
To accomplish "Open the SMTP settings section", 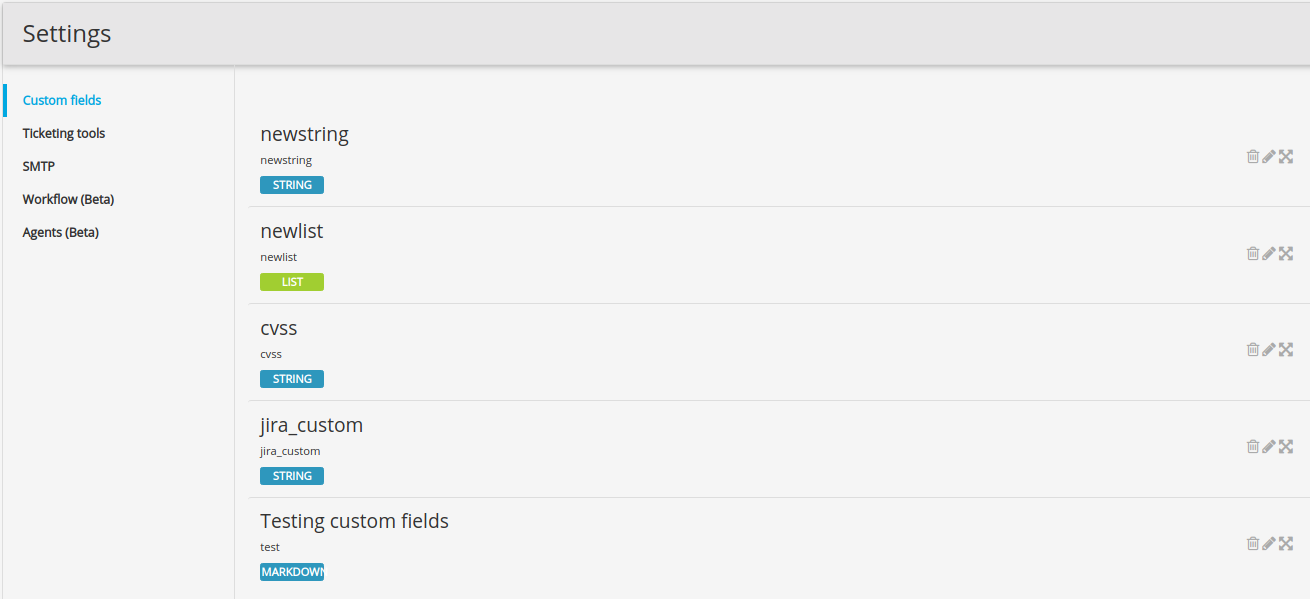I will (39, 166).
